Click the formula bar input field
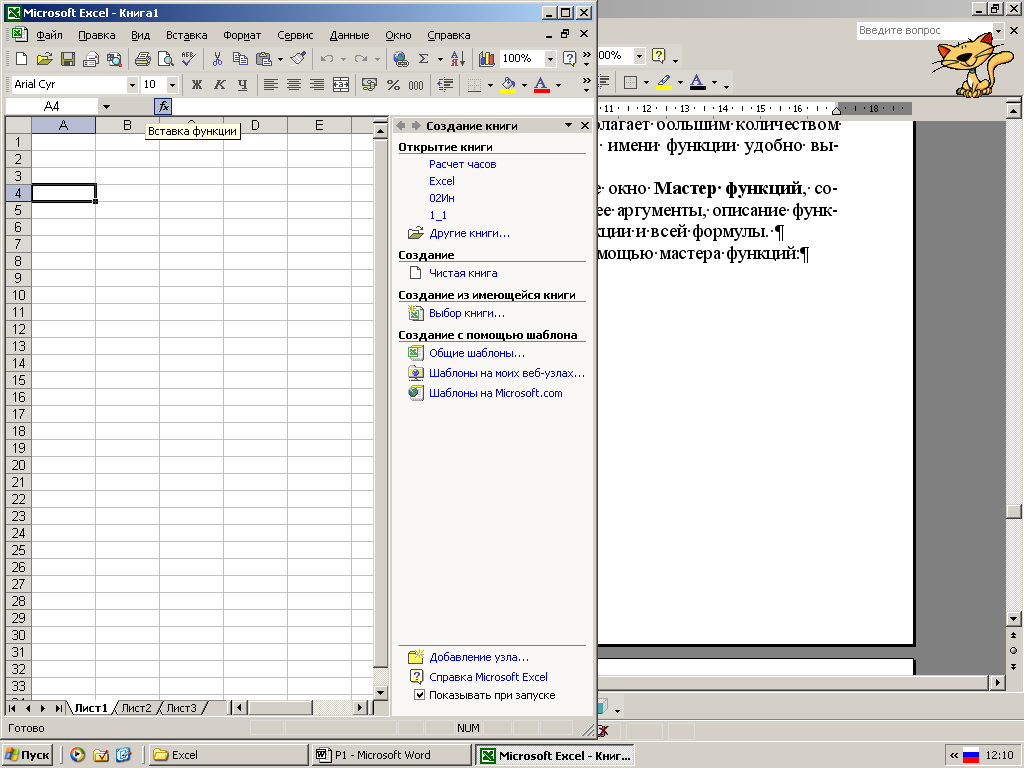 pos(381,106)
